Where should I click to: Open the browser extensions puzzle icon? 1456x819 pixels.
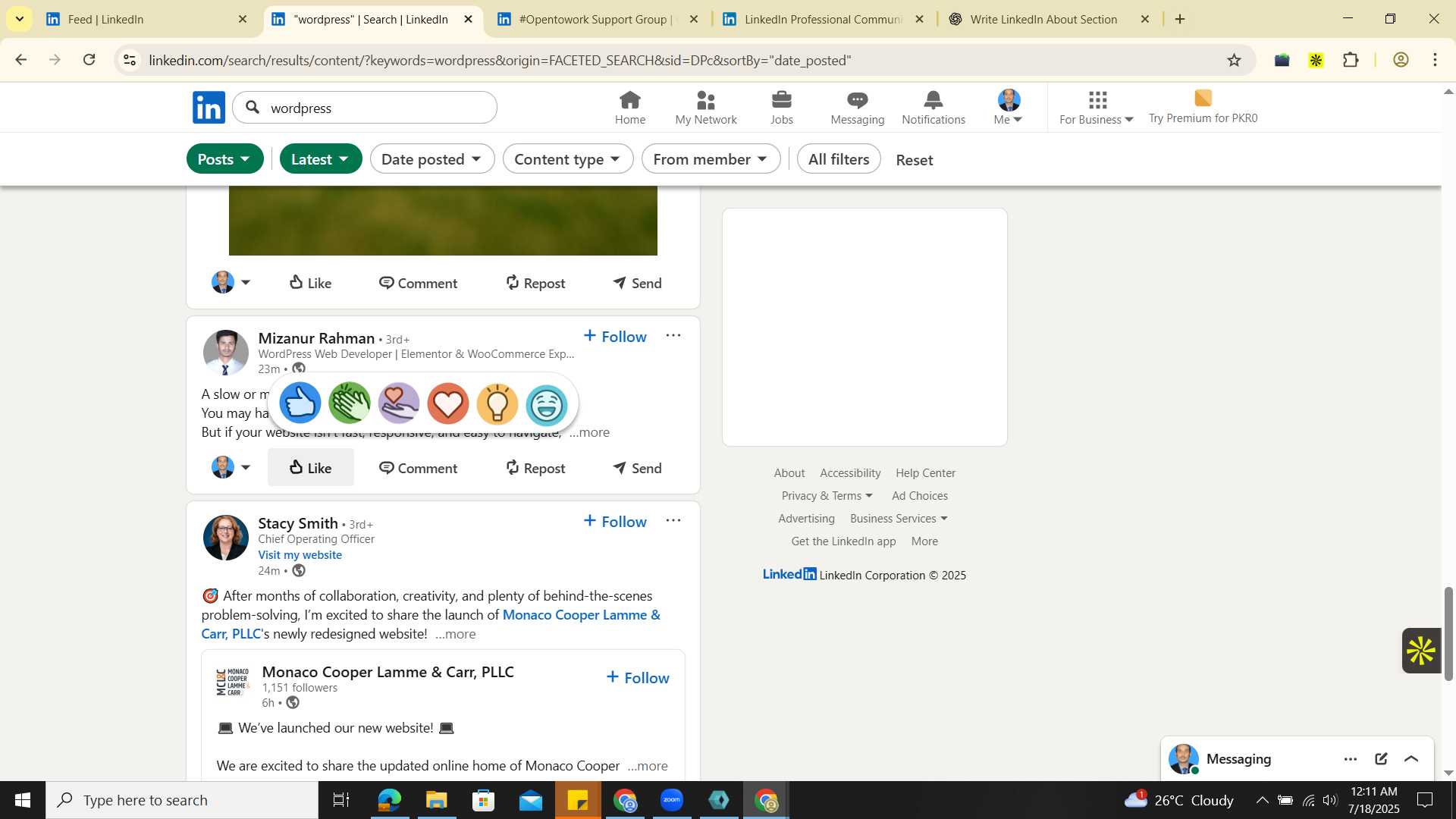1351,60
